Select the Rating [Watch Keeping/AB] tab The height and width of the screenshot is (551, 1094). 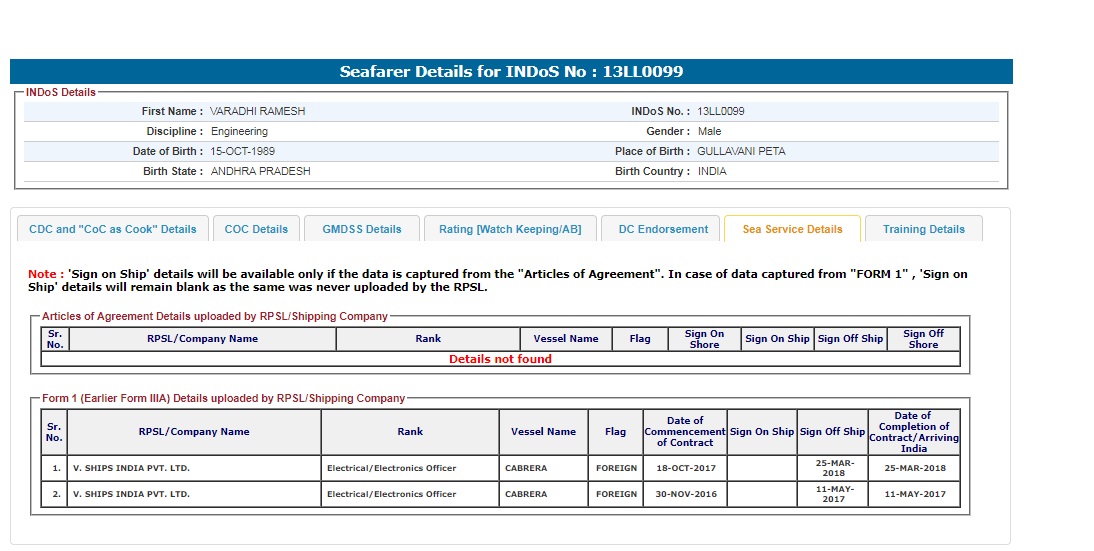510,229
